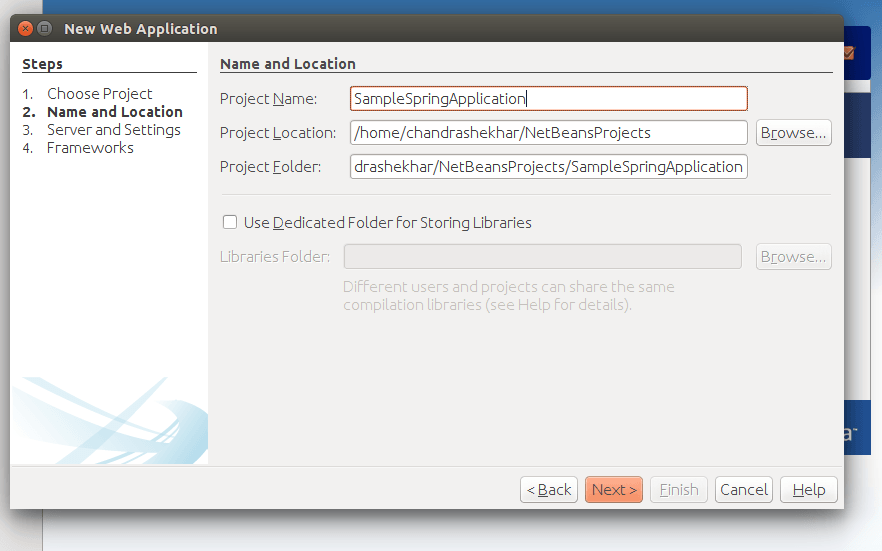Select the Project Folder field
Image resolution: width=882 pixels, height=551 pixels.
click(548, 167)
